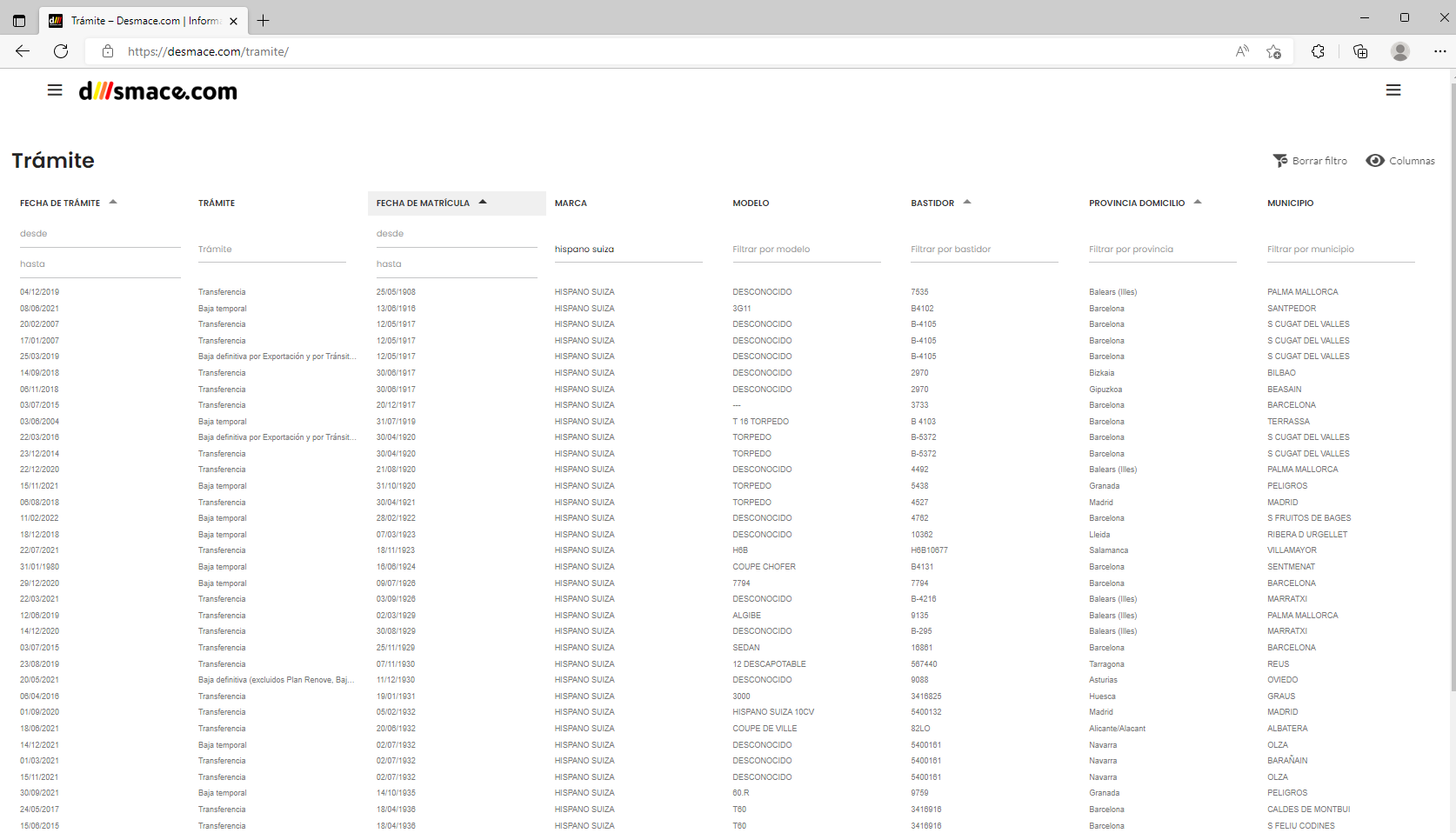Sort by Bastidor arrow
1456x833 pixels.
point(967,202)
